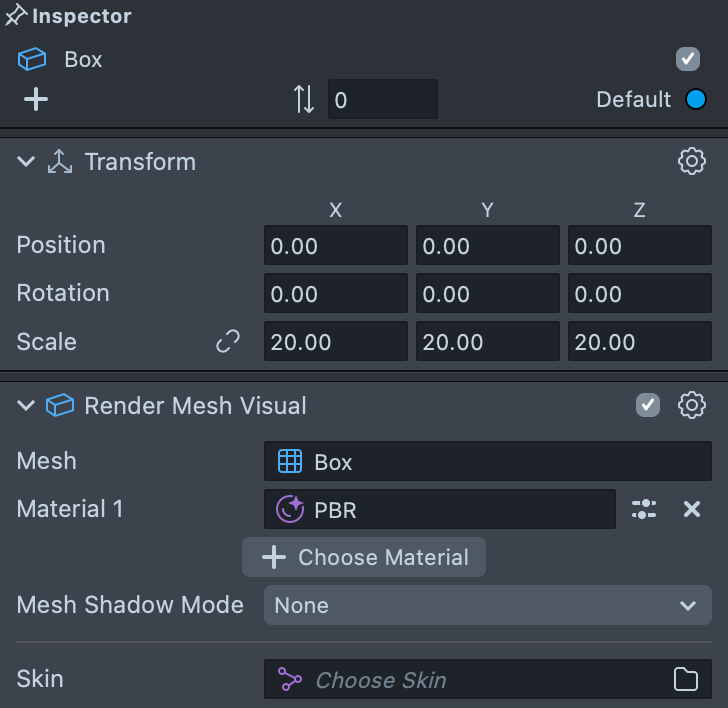
Task: Open PBR material properties sliders icon
Action: click(x=644, y=509)
